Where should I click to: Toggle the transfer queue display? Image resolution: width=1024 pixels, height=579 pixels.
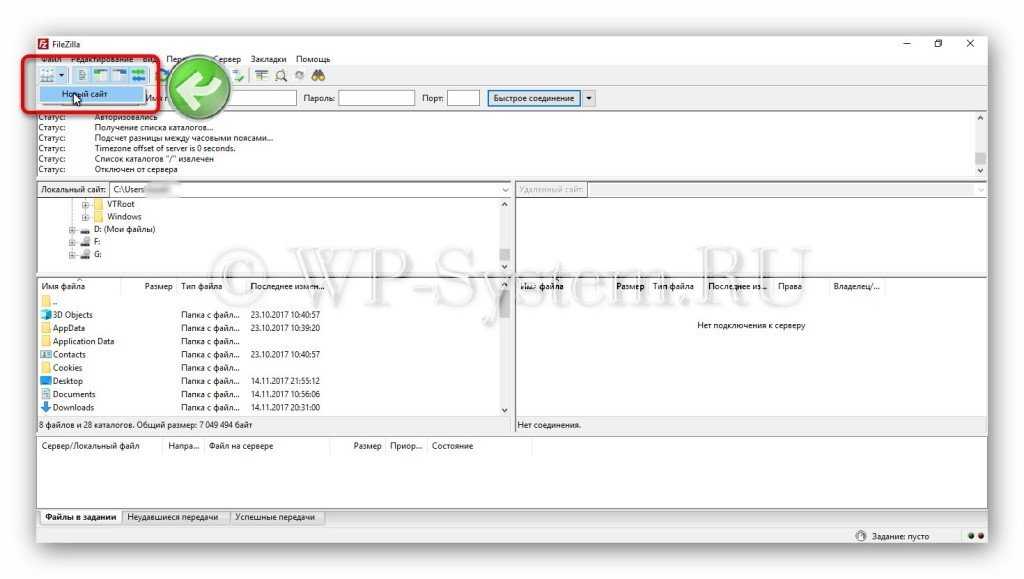(x=138, y=75)
